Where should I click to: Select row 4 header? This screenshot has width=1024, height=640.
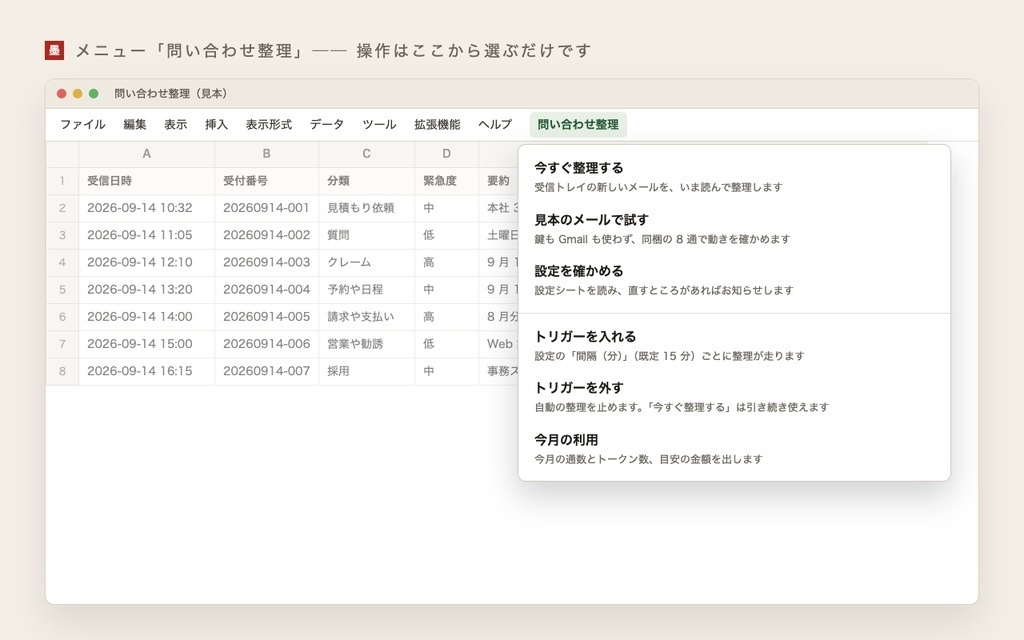62,263
